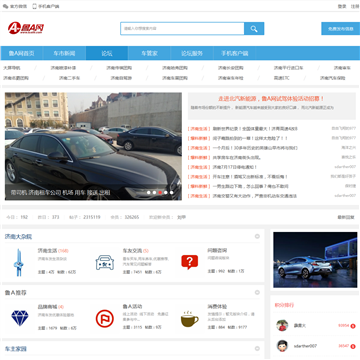Image resolution: width=360 pixels, height=360 pixels.
Task: Open the 消费体验 forum title
Action: coord(217,307)
